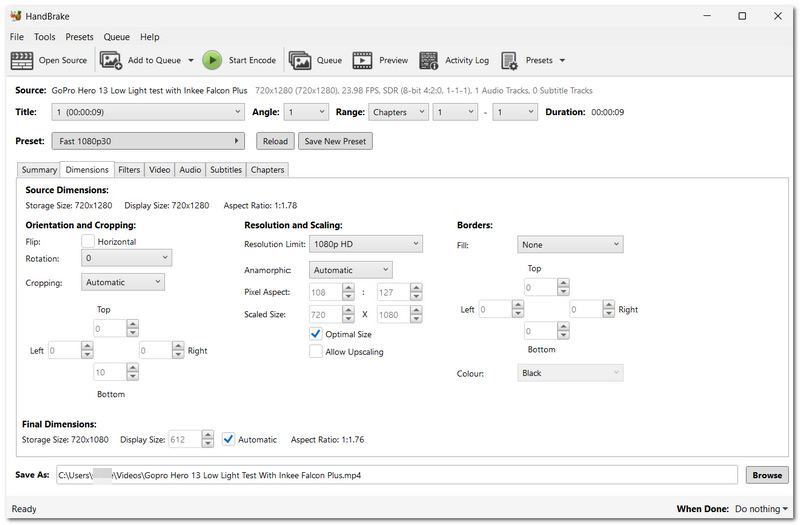
Task: Open the Tools menu
Action: point(45,37)
